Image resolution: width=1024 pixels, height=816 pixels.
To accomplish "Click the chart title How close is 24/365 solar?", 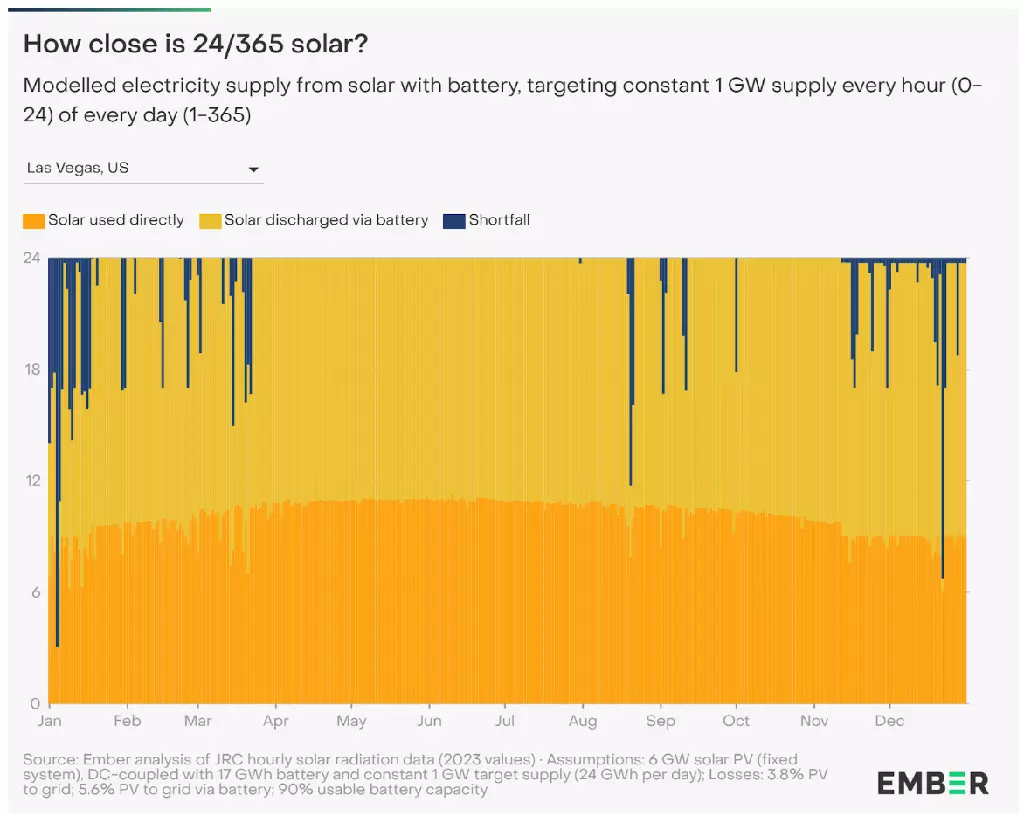I will tap(196, 44).
